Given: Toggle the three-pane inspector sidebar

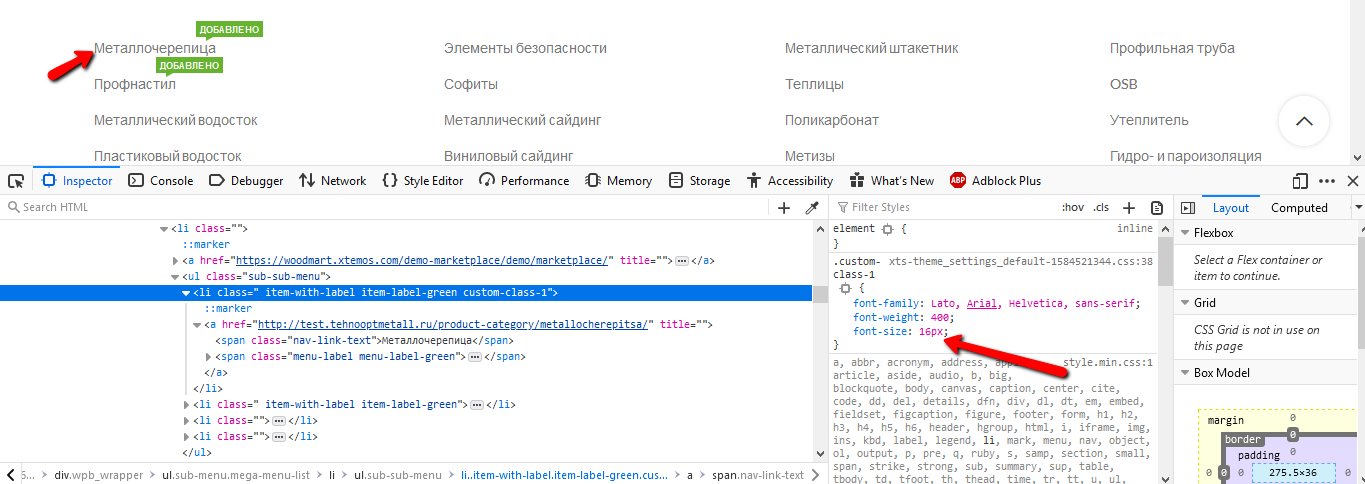Looking at the screenshot, I should 1188,208.
